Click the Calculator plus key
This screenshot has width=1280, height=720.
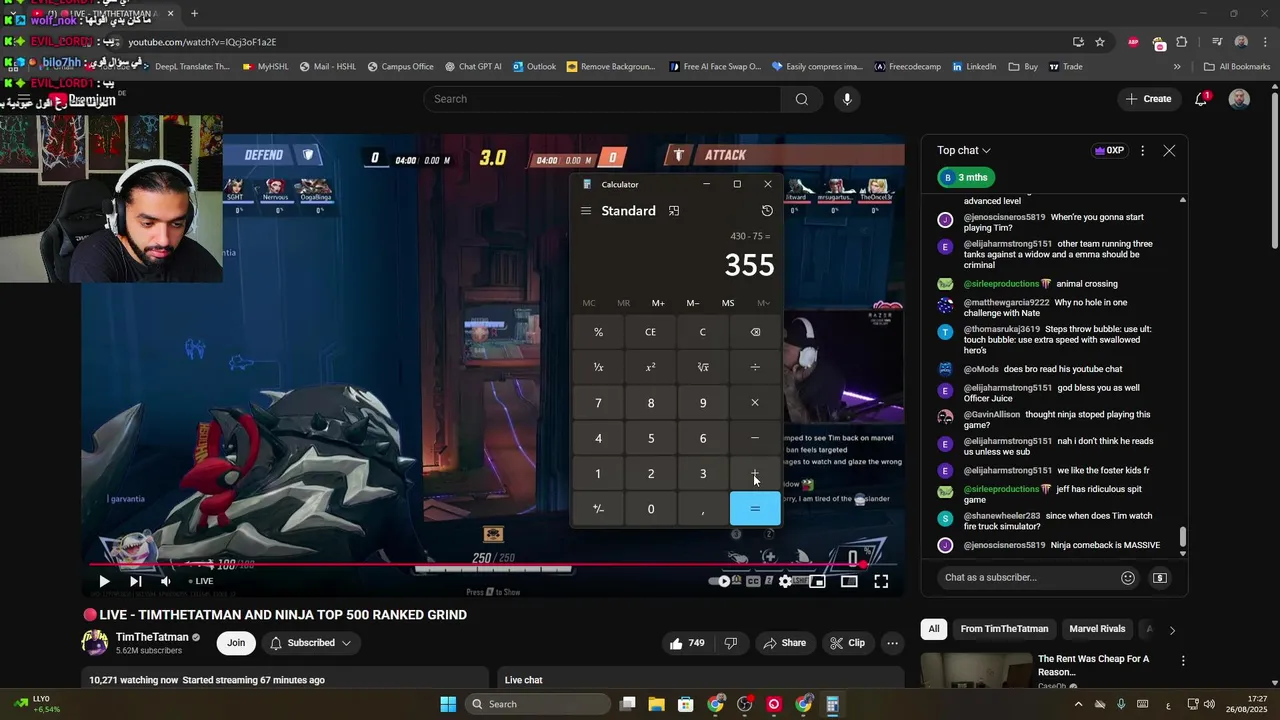755,474
